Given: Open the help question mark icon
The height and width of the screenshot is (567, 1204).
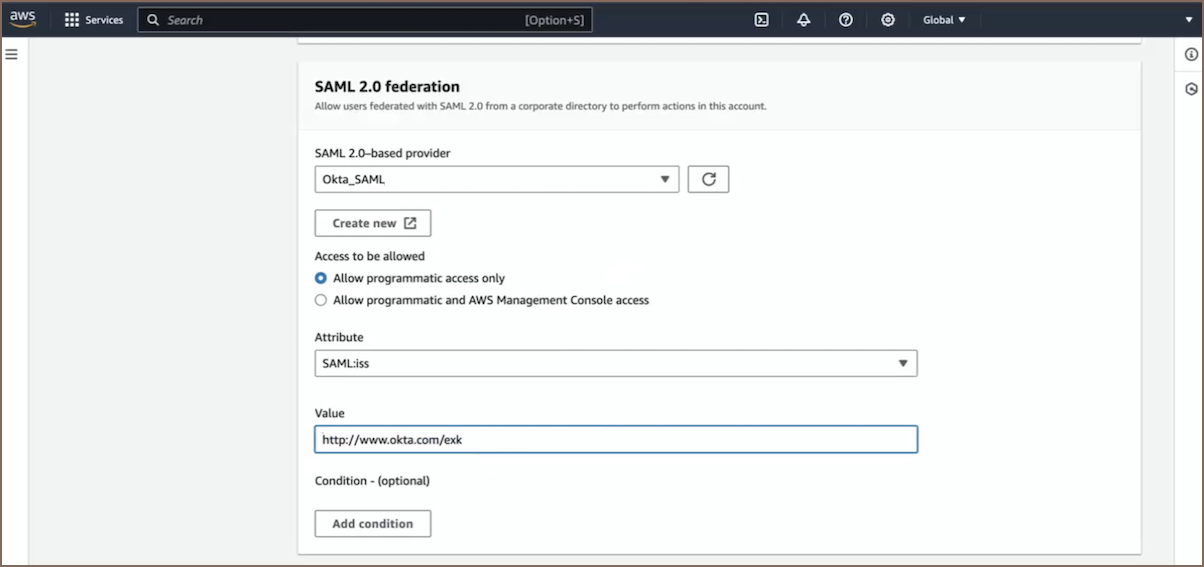Looking at the screenshot, I should pyautogui.click(x=845, y=20).
